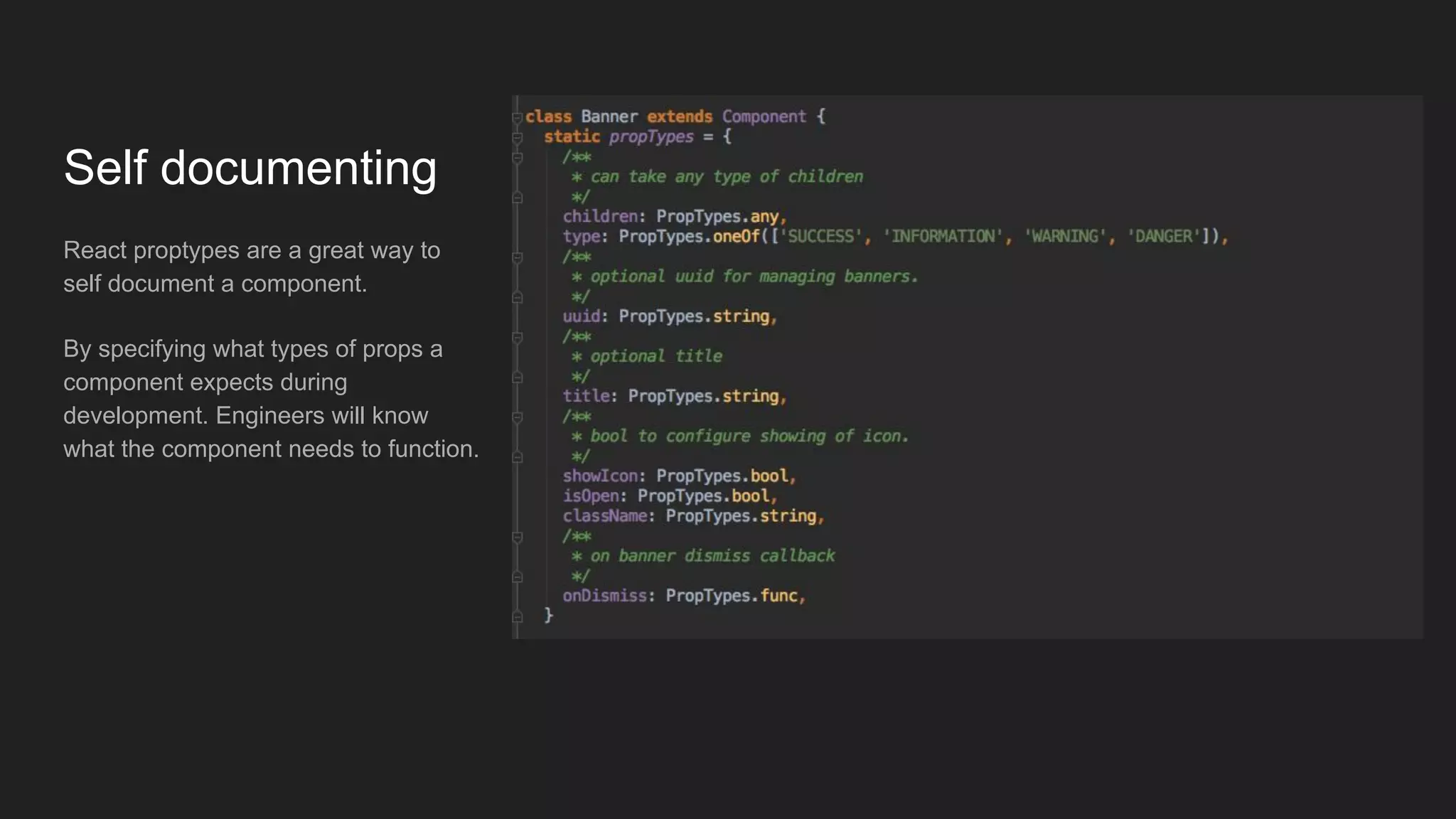1456x819 pixels.
Task: Click the 'INFORMATION' string literal
Action: tap(943, 236)
